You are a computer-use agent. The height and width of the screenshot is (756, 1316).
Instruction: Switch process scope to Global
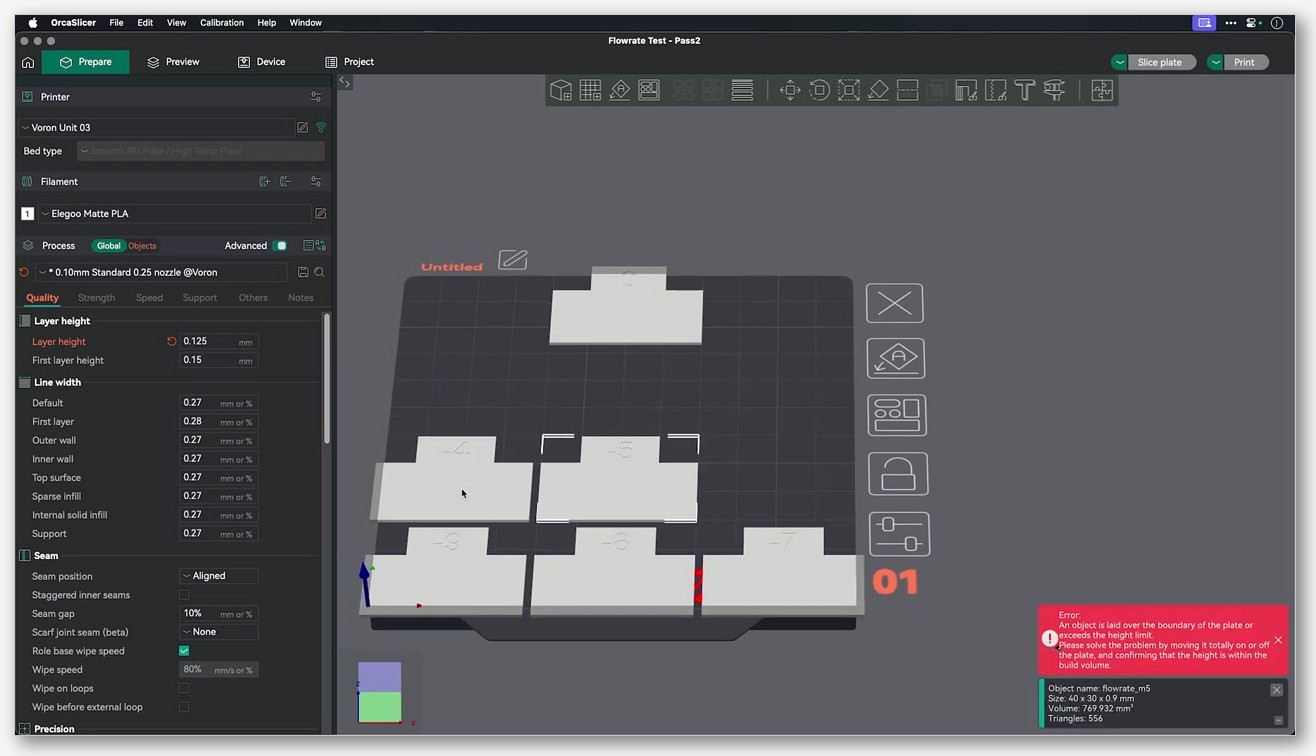[108, 245]
